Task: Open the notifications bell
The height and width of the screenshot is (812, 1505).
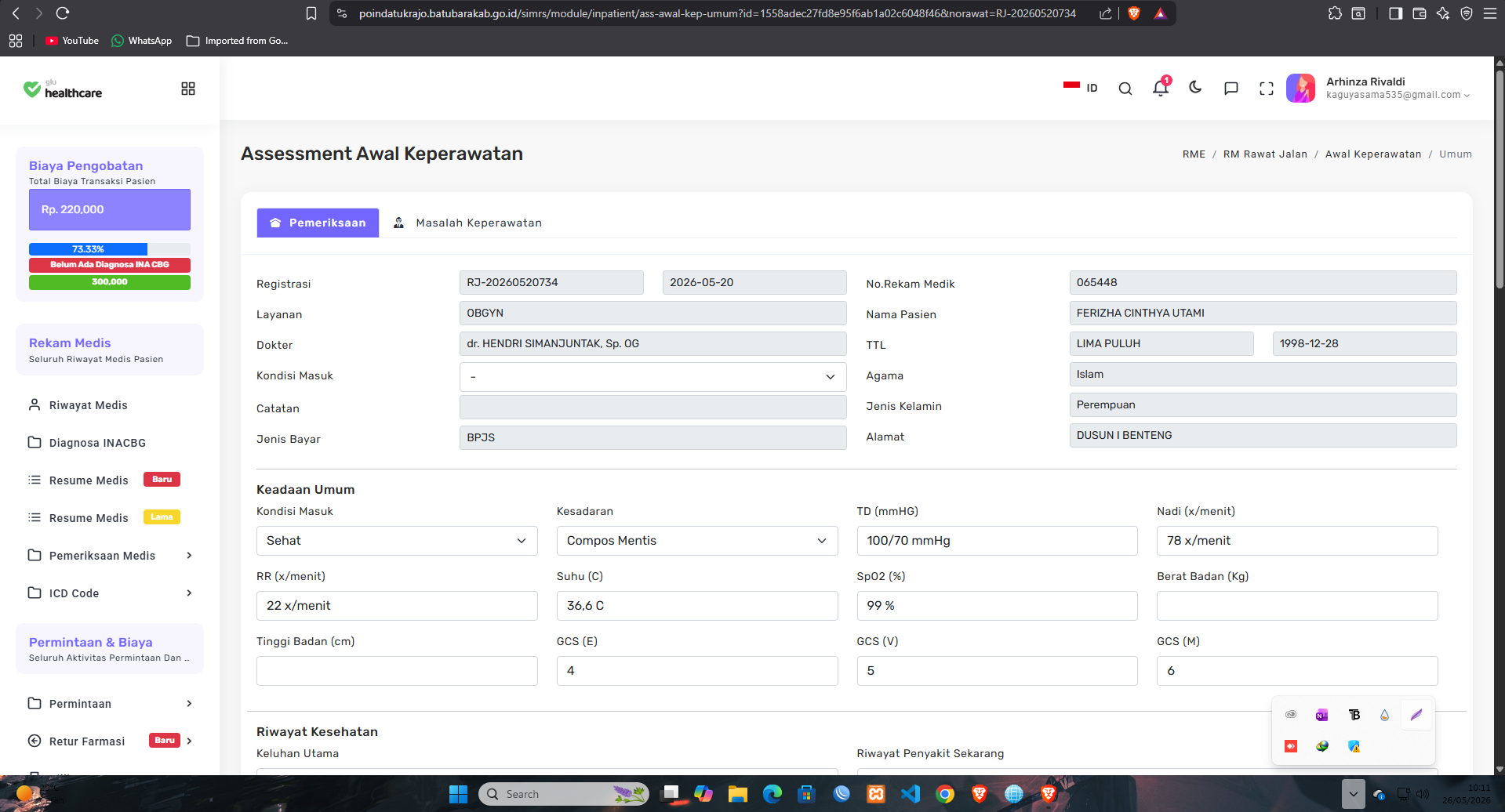Action: tap(1161, 87)
